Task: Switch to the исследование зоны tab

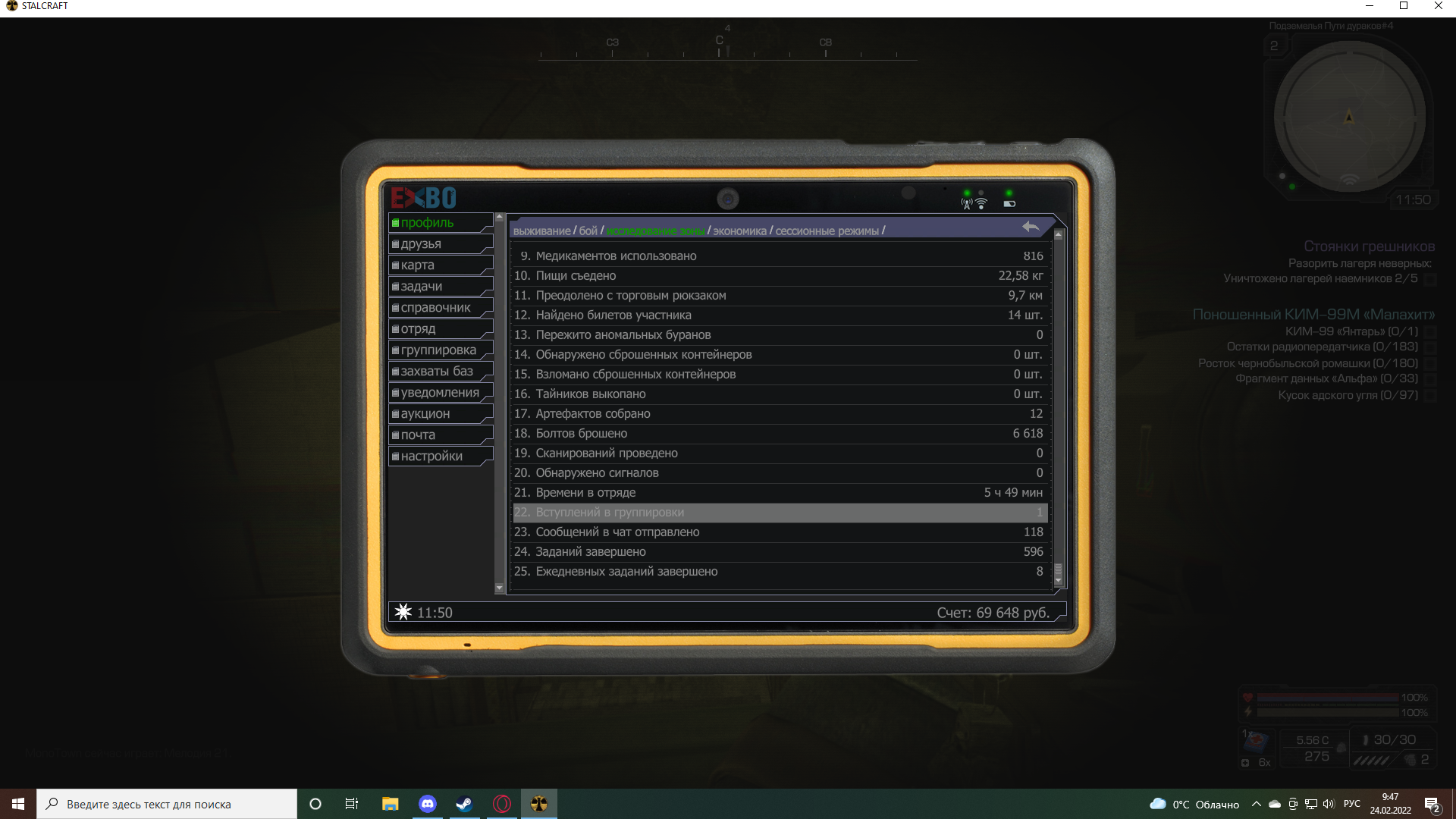Action: (x=655, y=231)
